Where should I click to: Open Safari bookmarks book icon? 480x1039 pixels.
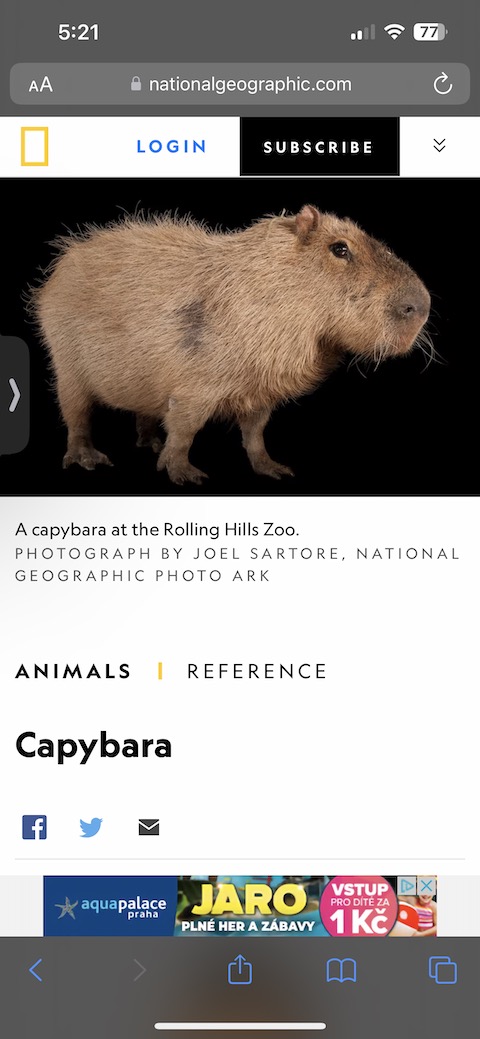(x=341, y=971)
